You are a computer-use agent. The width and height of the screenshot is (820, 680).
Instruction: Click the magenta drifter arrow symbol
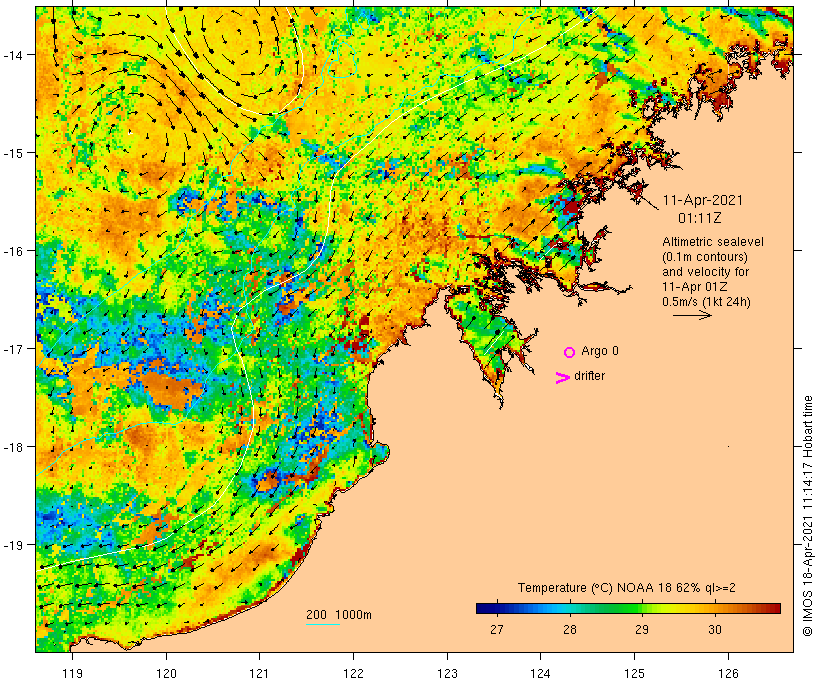pos(562,378)
